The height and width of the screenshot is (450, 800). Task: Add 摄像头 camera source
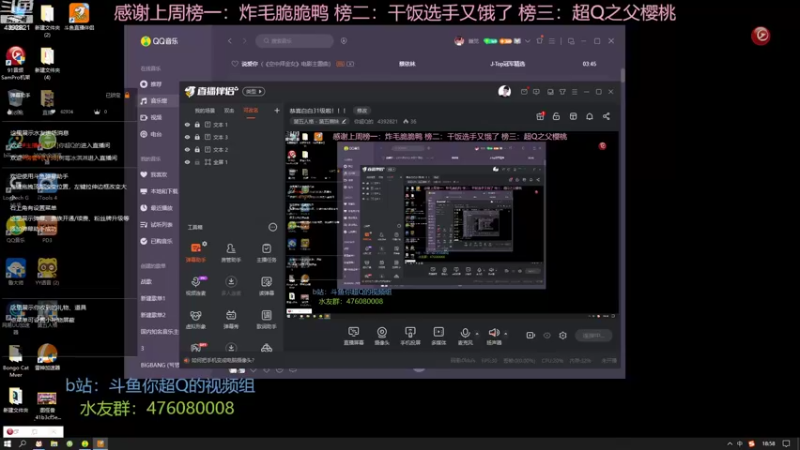coord(382,336)
